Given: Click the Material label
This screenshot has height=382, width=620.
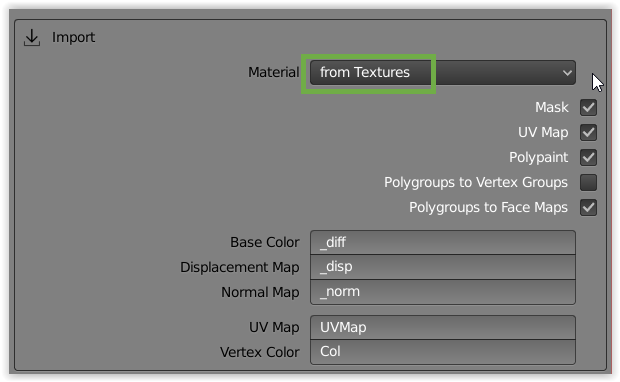Looking at the screenshot, I should 274,72.
